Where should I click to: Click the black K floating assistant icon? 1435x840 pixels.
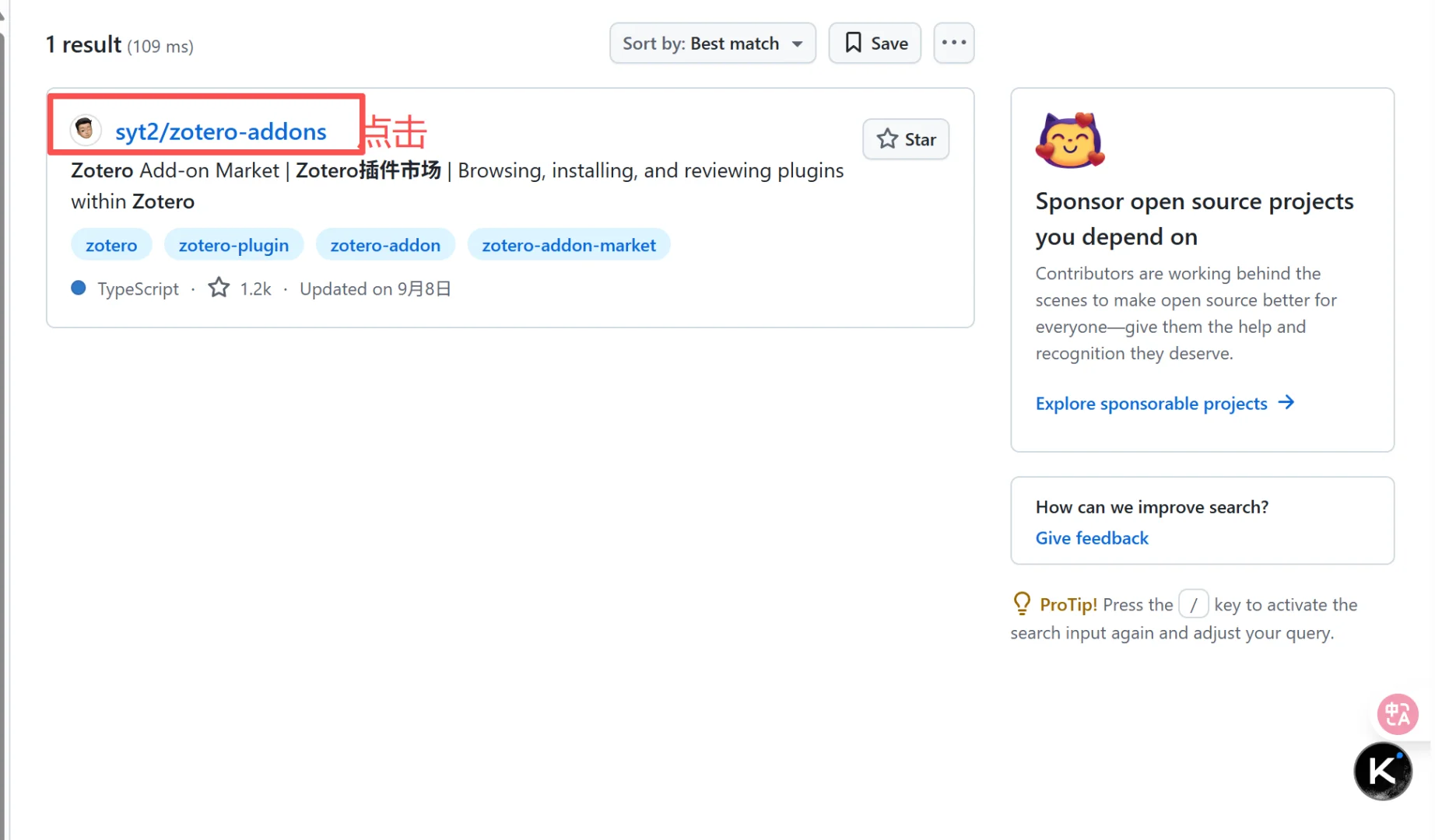click(x=1383, y=771)
